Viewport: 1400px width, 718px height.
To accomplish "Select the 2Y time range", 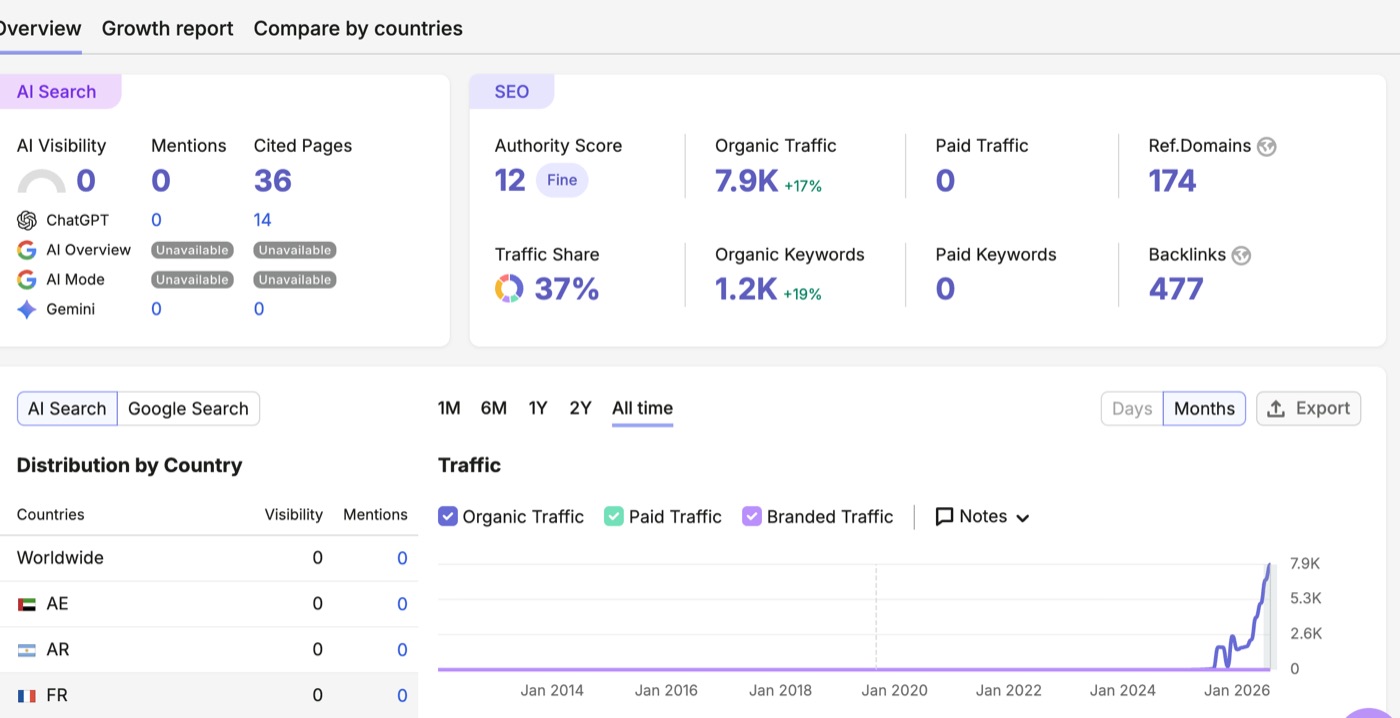I will (x=580, y=408).
